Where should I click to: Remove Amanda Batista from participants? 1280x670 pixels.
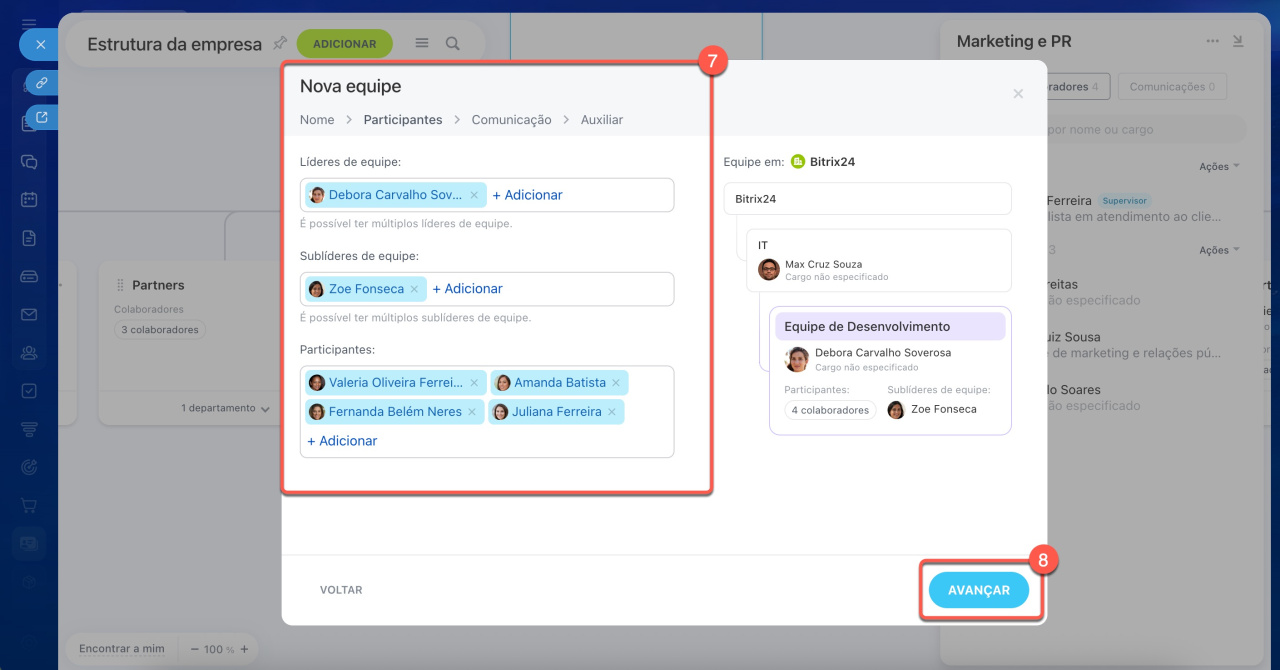point(616,383)
